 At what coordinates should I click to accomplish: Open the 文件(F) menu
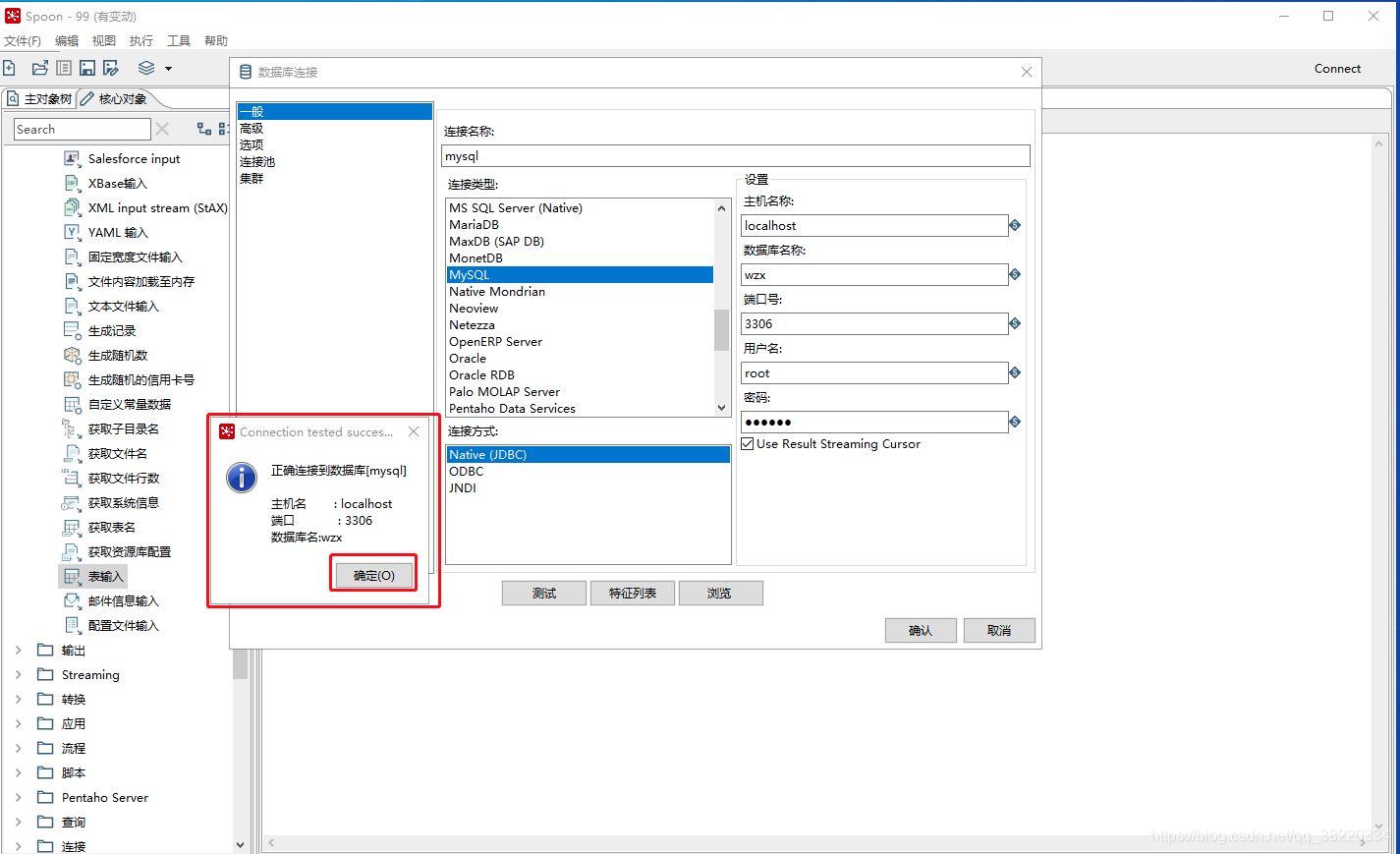[x=23, y=40]
